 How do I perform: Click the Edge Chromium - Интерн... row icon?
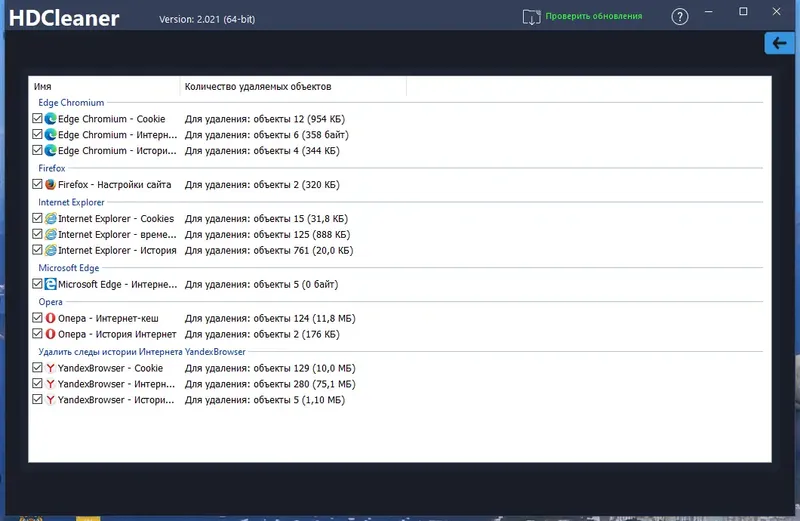pyautogui.click(x=50, y=135)
